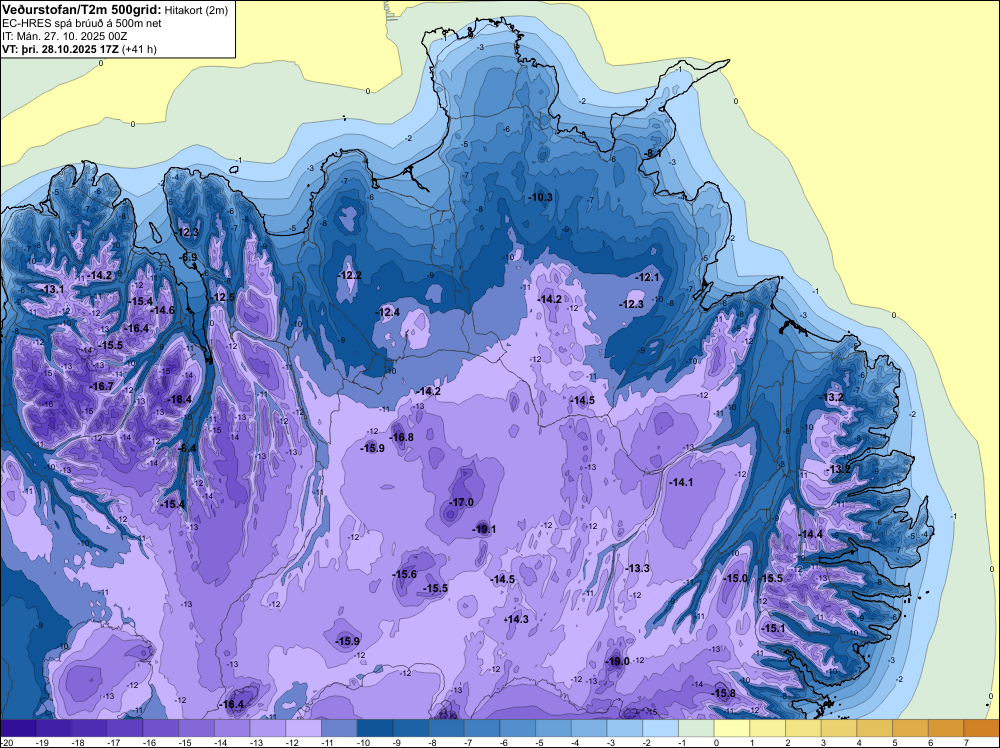The image size is (1000, 748).
Task: Click the '-13.3' temperature value on map
Action: 638,568
